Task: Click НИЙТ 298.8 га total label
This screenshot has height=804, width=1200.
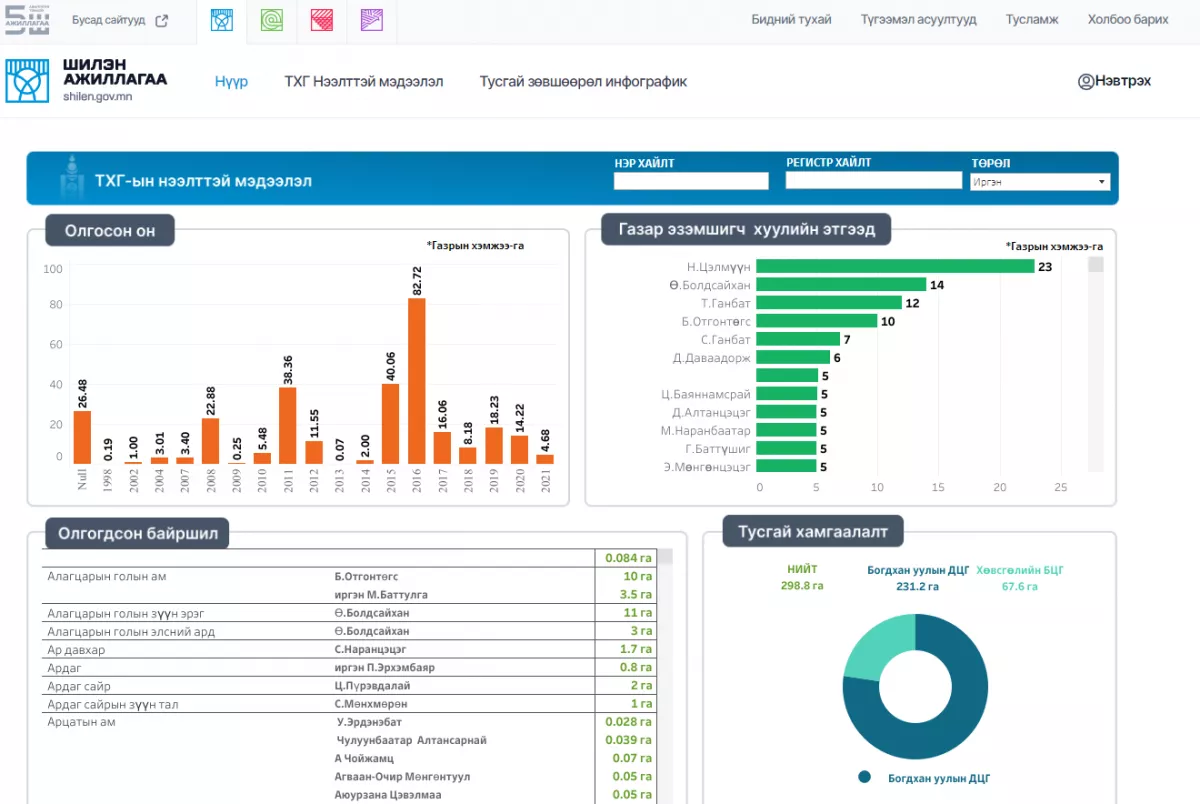Action: [x=802, y=577]
